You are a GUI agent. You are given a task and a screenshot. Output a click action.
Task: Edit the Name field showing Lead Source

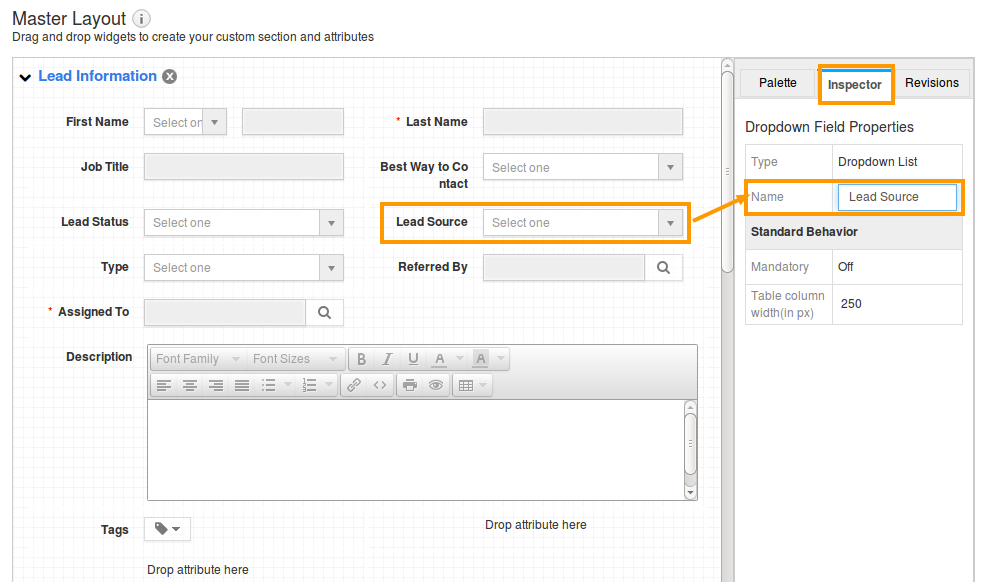coord(897,198)
